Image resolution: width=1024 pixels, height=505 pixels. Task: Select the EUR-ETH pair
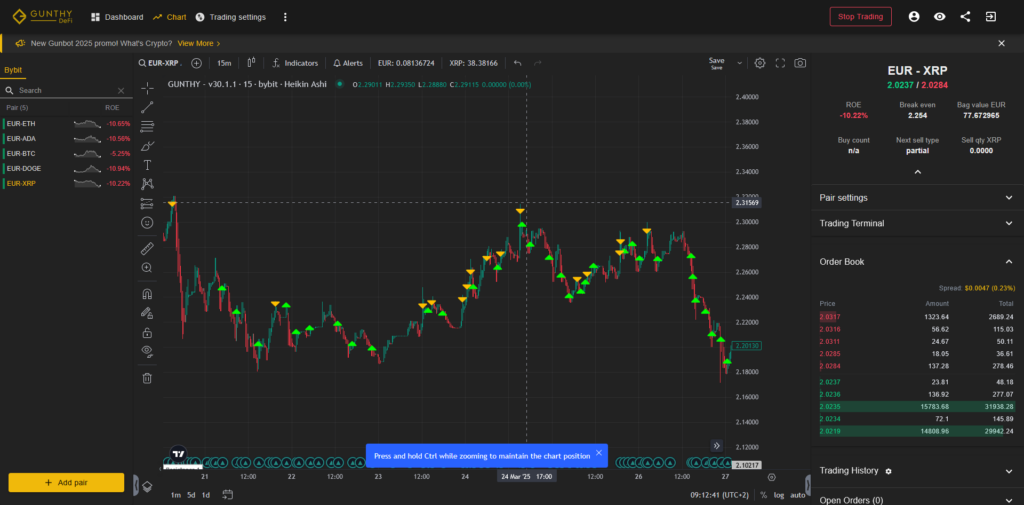pos(66,123)
